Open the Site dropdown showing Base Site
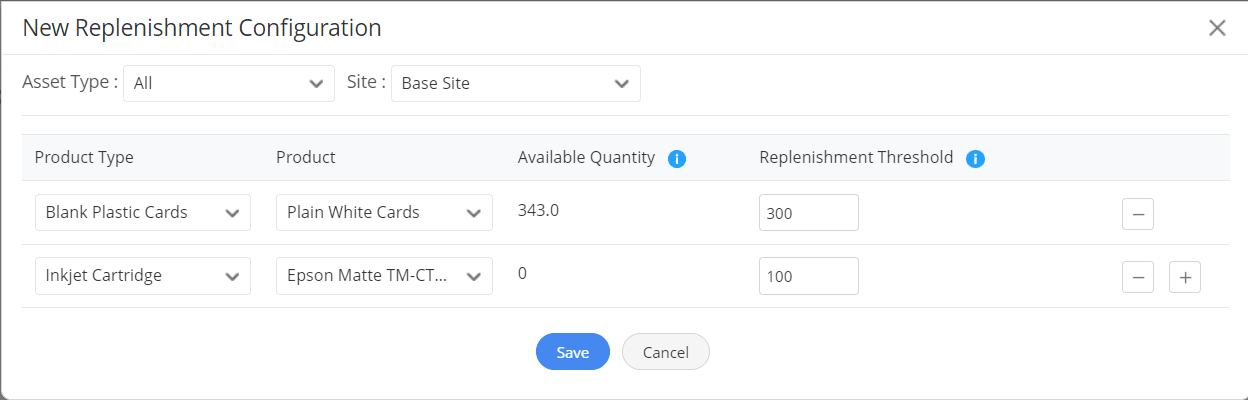Viewport: 1248px width, 400px height. 515,84
